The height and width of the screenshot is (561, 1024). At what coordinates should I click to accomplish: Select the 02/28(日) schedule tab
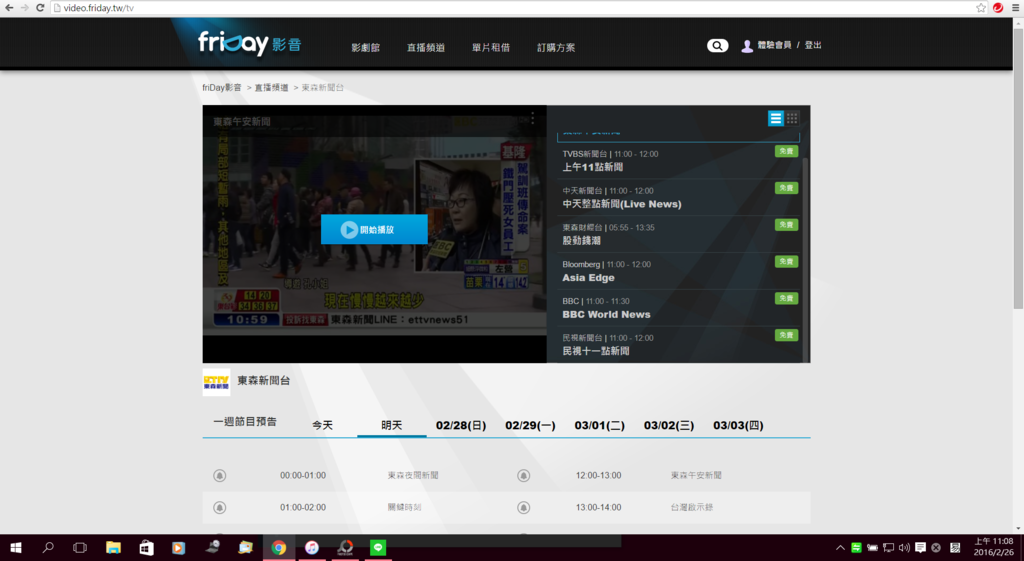pyautogui.click(x=461, y=425)
